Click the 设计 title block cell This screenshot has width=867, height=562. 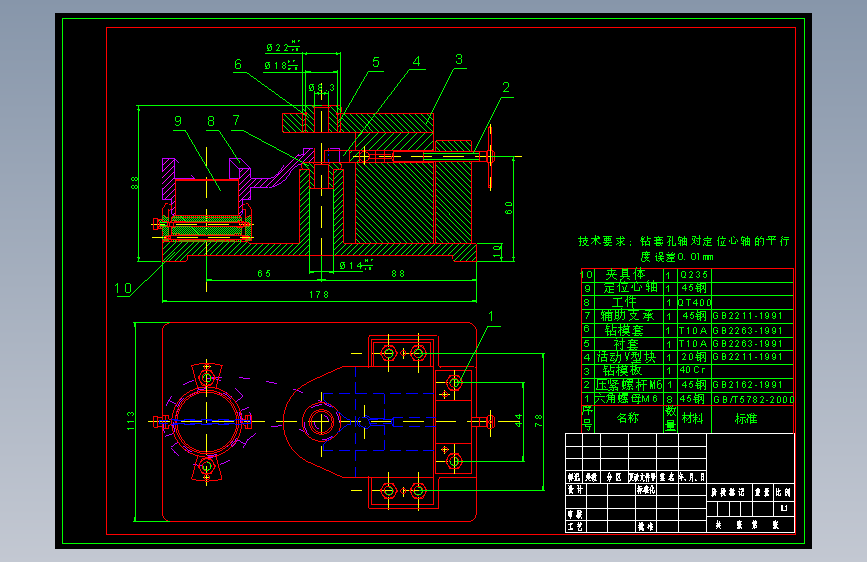[575, 490]
